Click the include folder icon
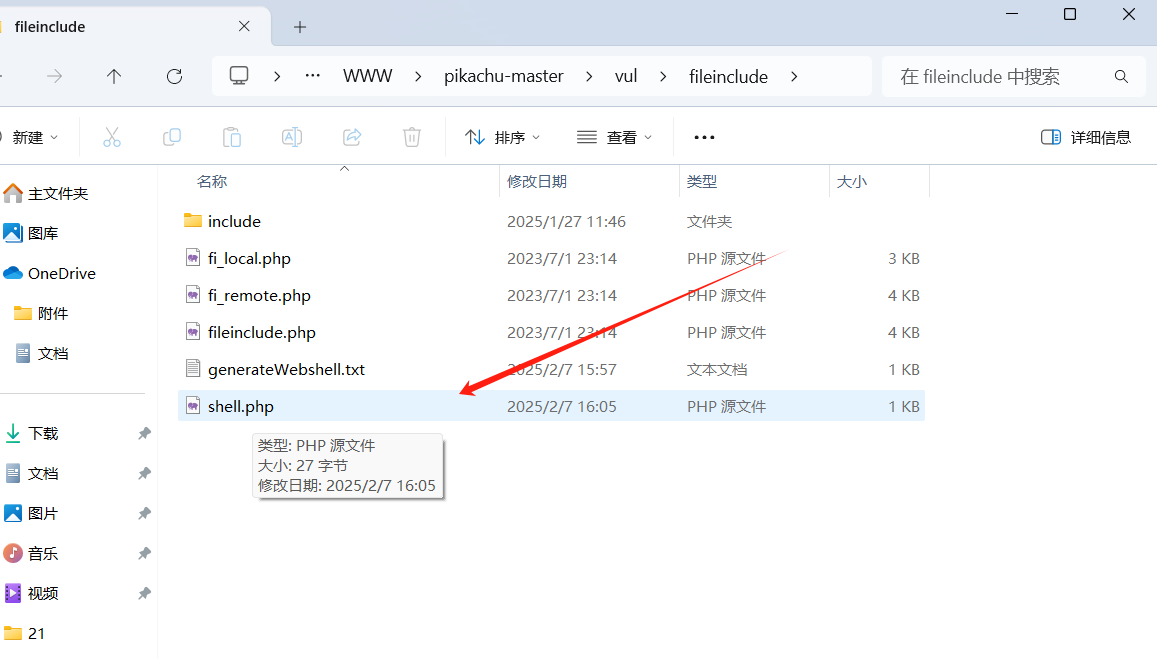1157x659 pixels. [x=193, y=221]
